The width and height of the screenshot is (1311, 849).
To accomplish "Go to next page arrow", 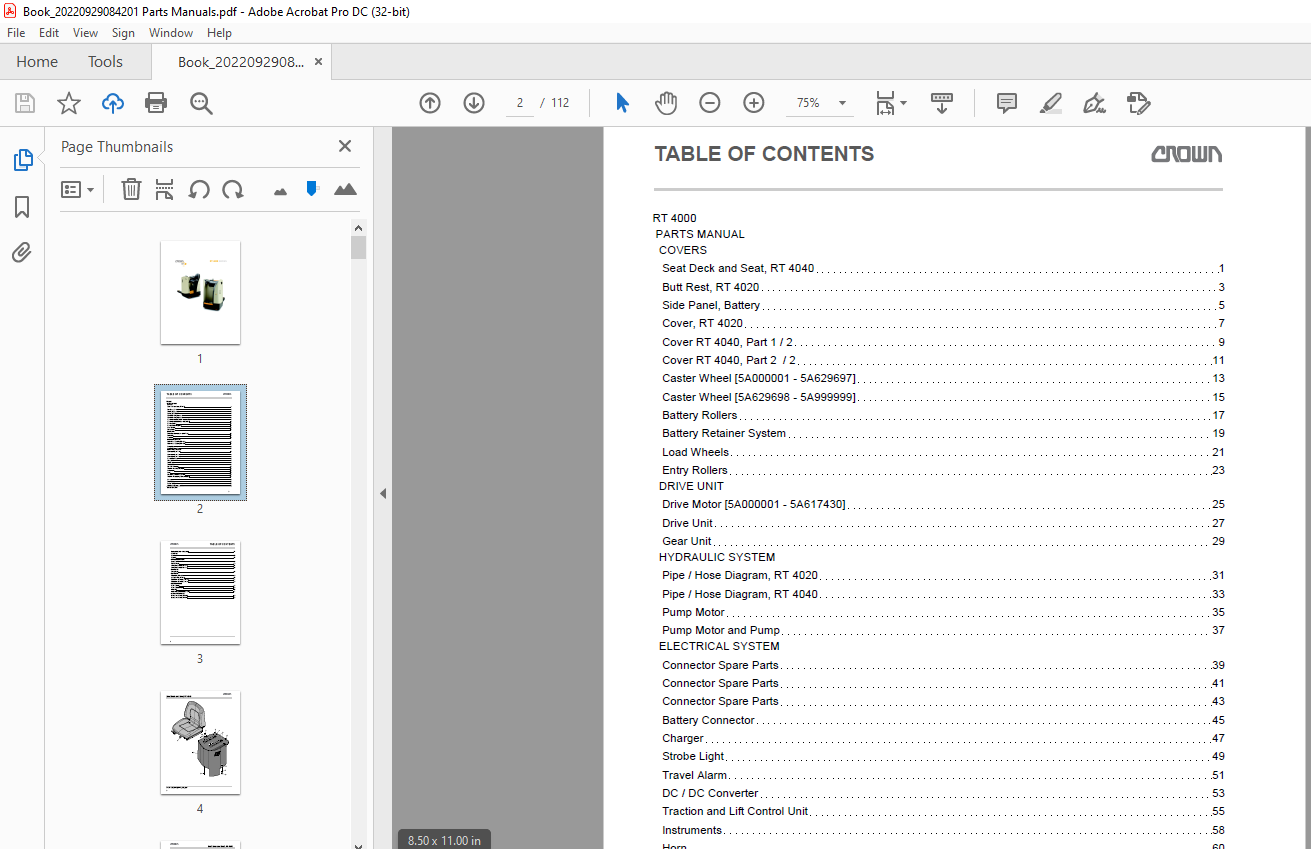I will [x=474, y=103].
